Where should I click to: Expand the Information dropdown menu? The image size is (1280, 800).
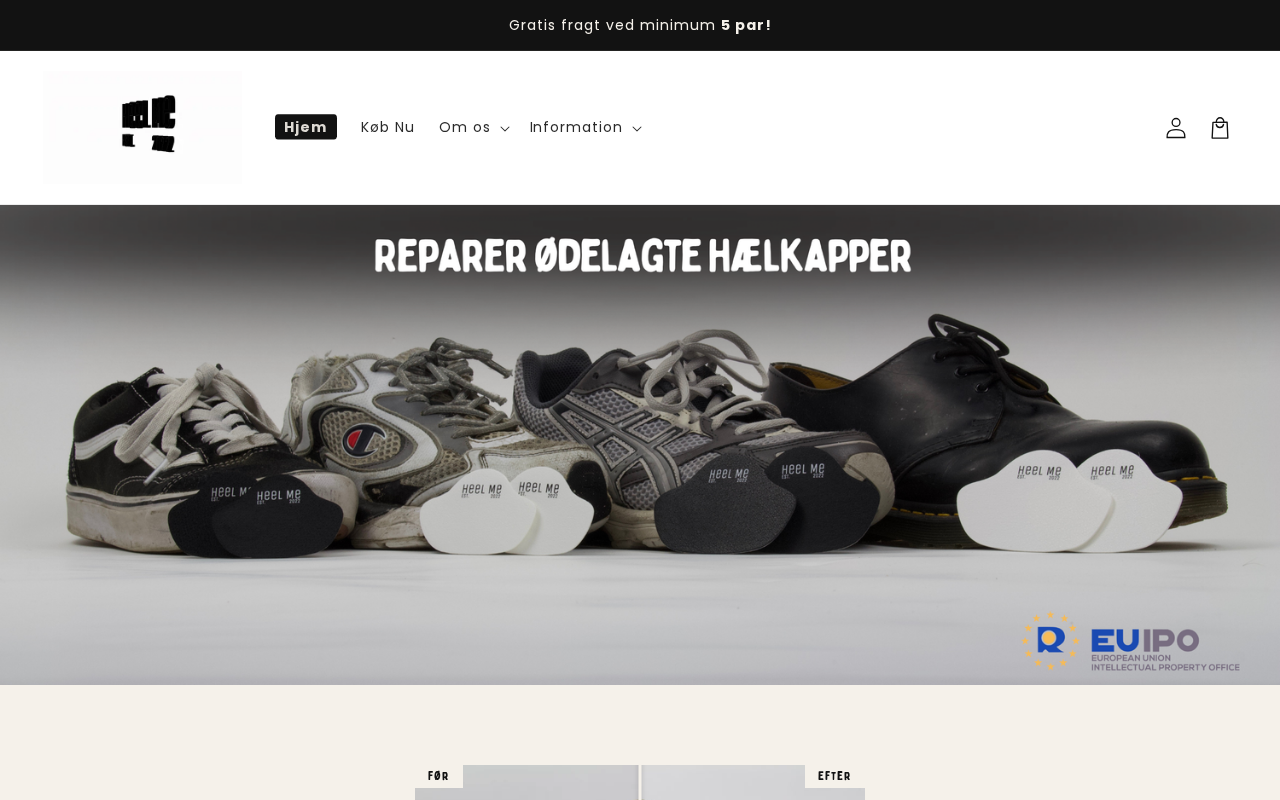585,127
